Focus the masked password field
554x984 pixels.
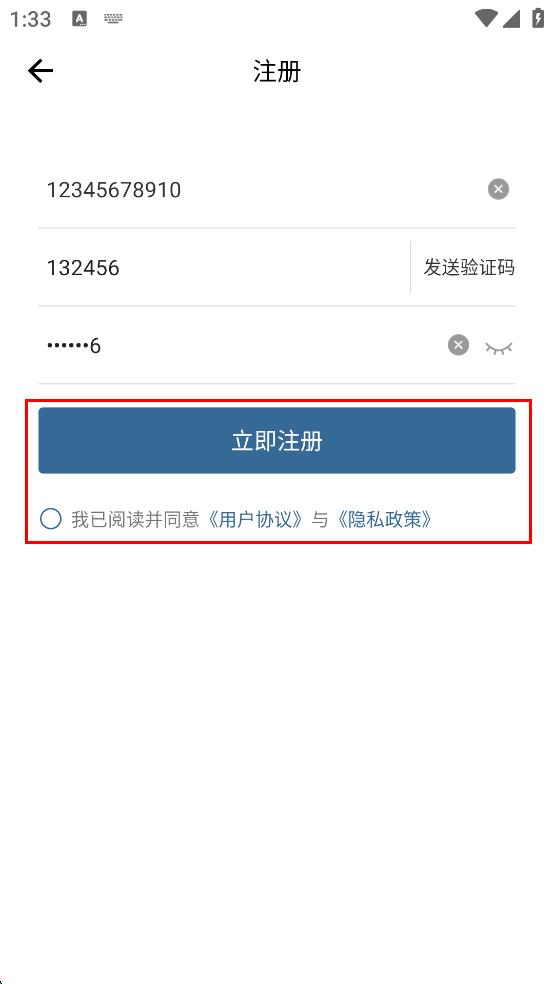(x=242, y=346)
